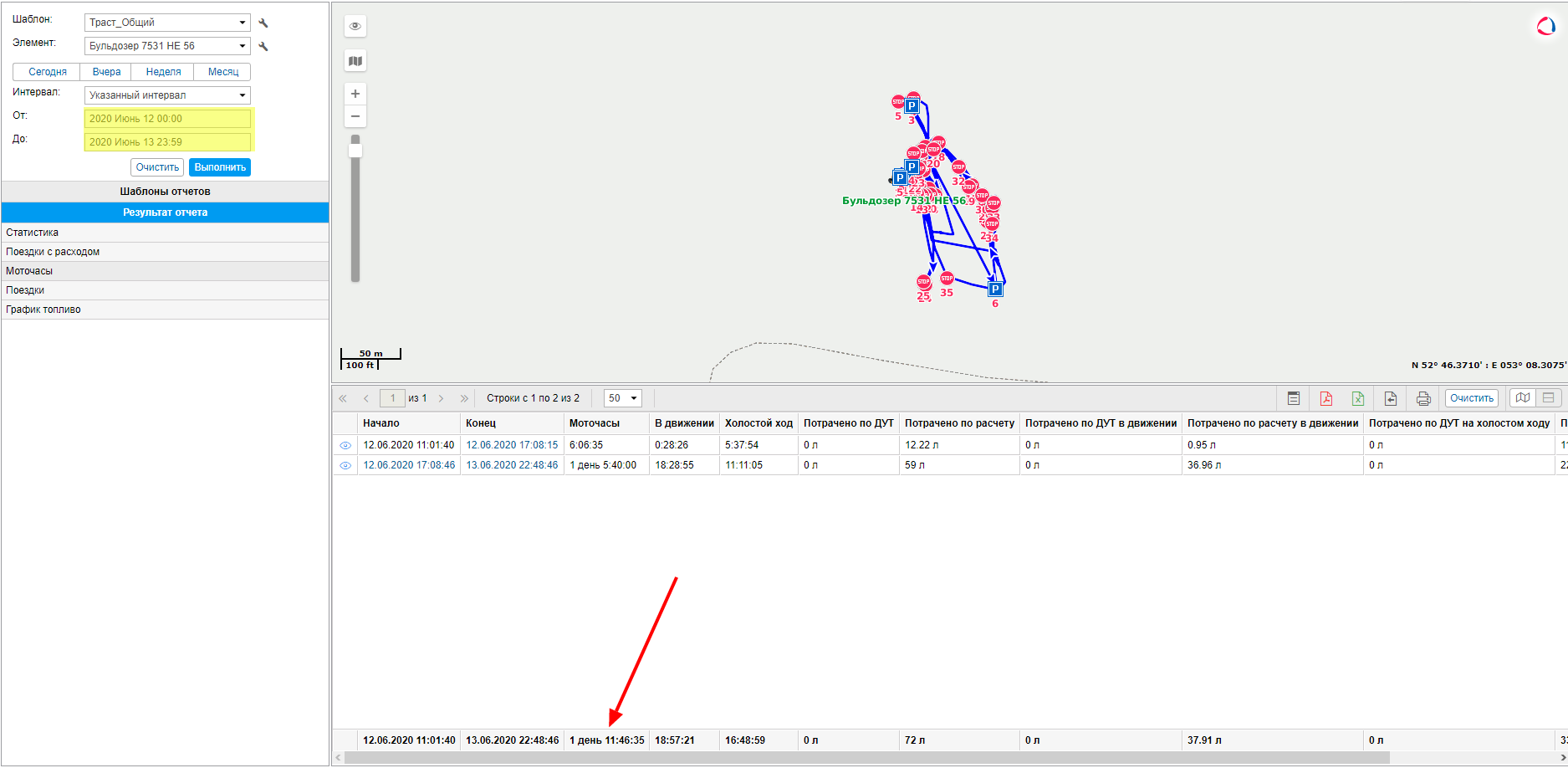Zoom in the map with plus button

(355, 94)
